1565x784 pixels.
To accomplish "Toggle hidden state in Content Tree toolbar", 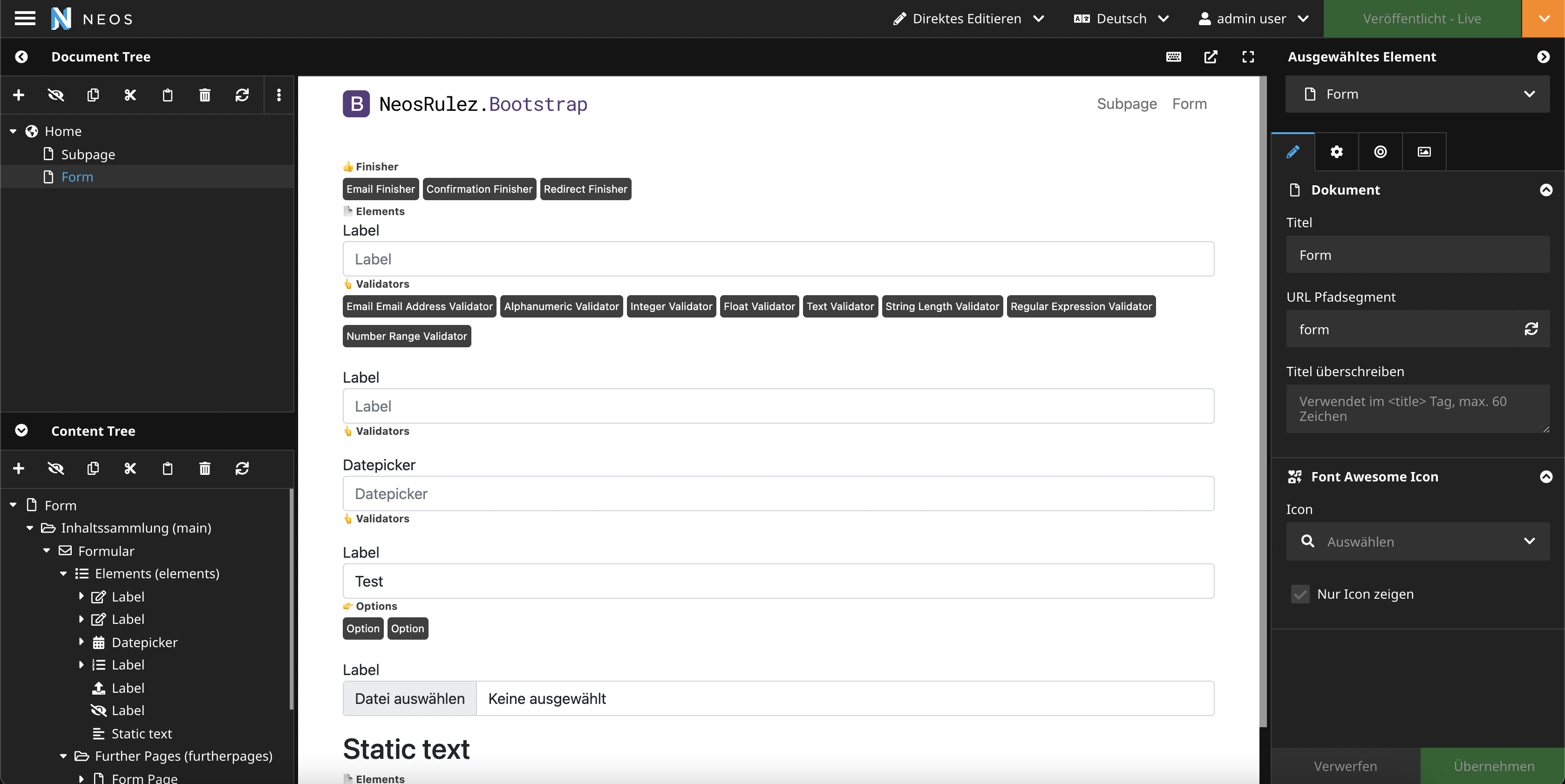I will (x=56, y=468).
